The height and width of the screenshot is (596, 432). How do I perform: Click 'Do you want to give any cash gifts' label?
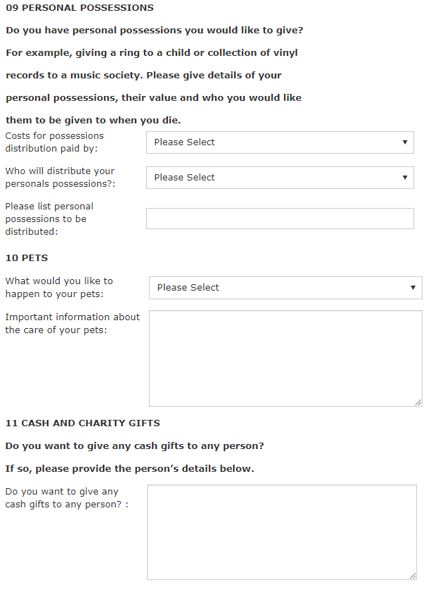coord(67,498)
